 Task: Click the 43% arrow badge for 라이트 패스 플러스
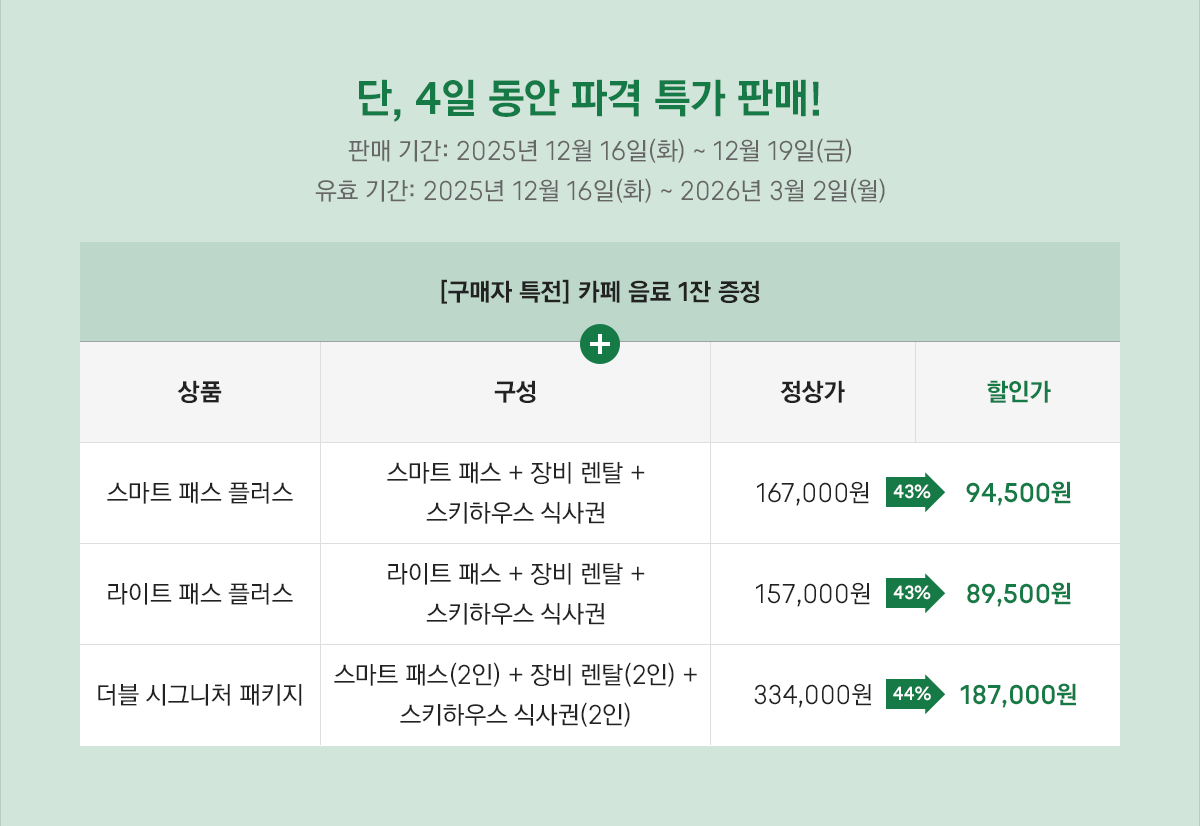tap(914, 593)
